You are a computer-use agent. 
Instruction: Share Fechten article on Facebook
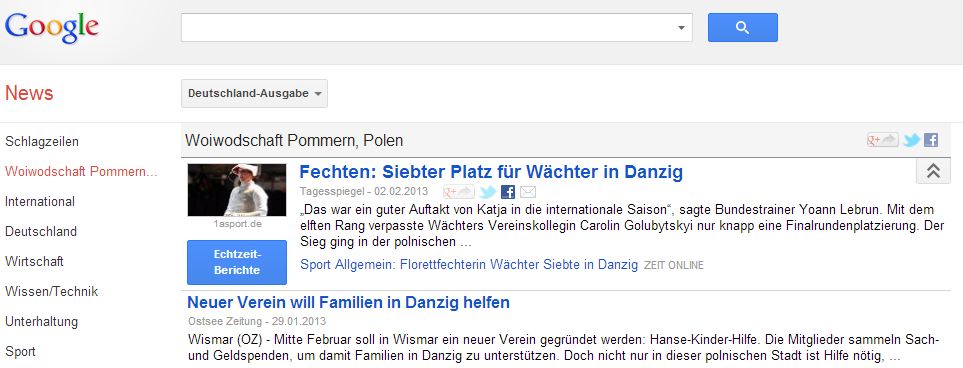coord(508,192)
